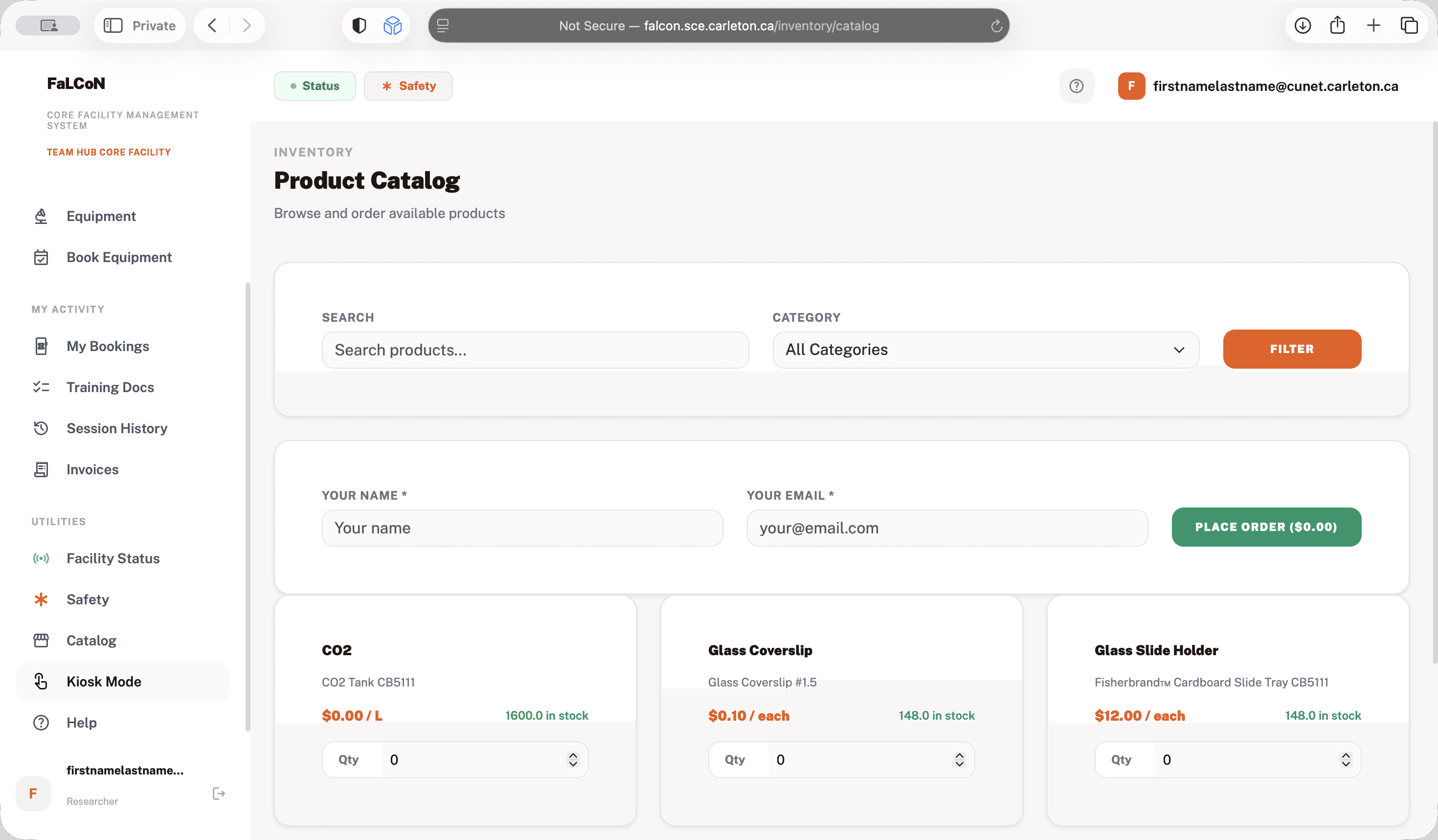The width and height of the screenshot is (1438, 840).
Task: Check the Facility Status page
Action: 112,558
